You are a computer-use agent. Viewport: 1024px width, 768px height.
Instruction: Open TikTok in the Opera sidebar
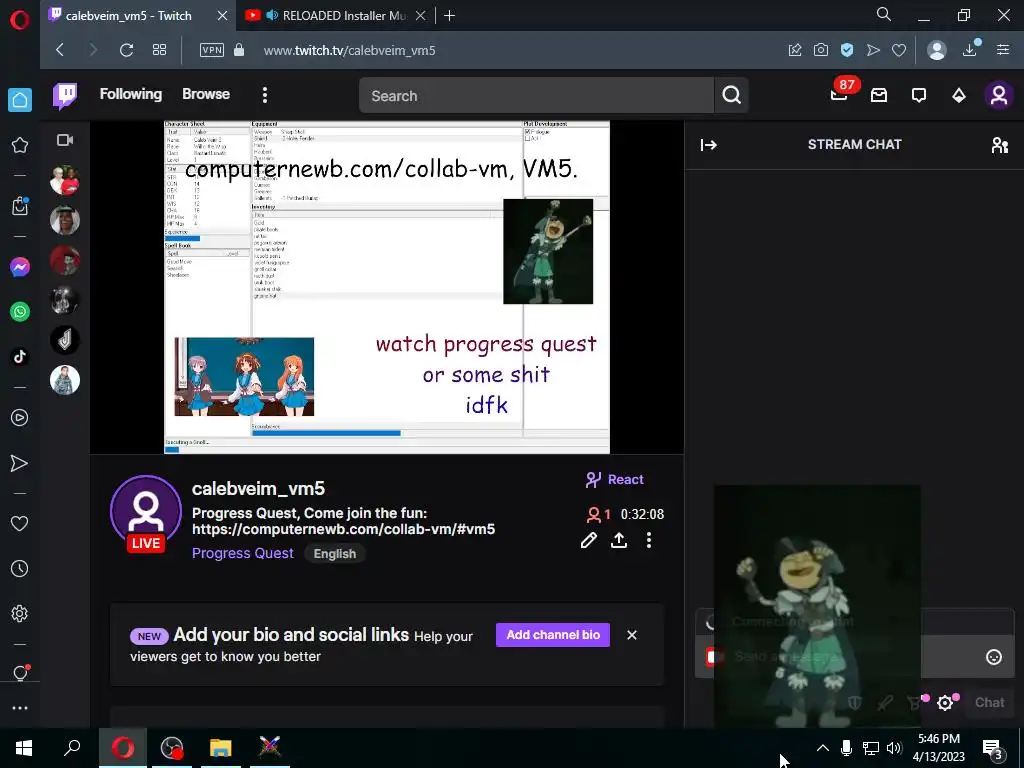coord(20,356)
